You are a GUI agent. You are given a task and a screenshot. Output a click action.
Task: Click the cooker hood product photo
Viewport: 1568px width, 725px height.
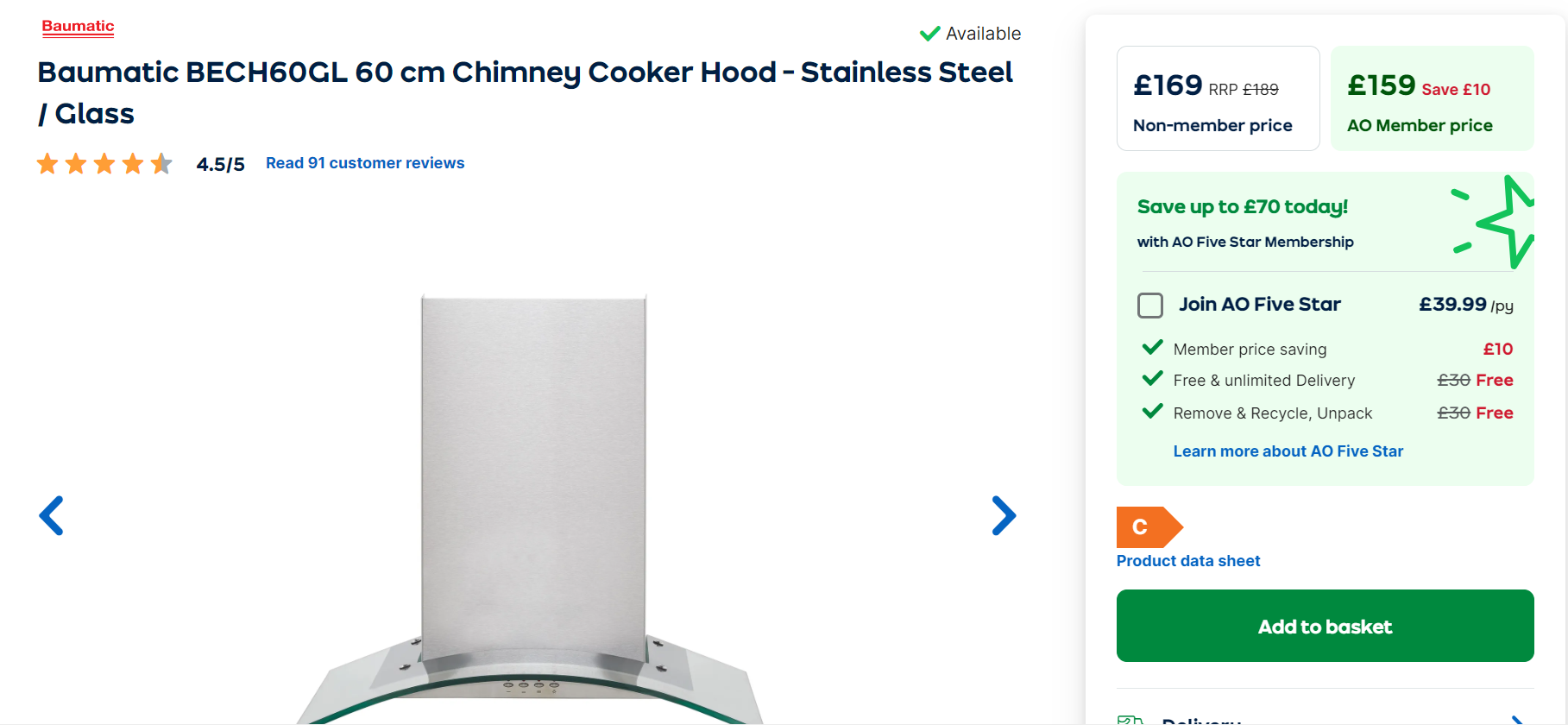tap(532, 509)
